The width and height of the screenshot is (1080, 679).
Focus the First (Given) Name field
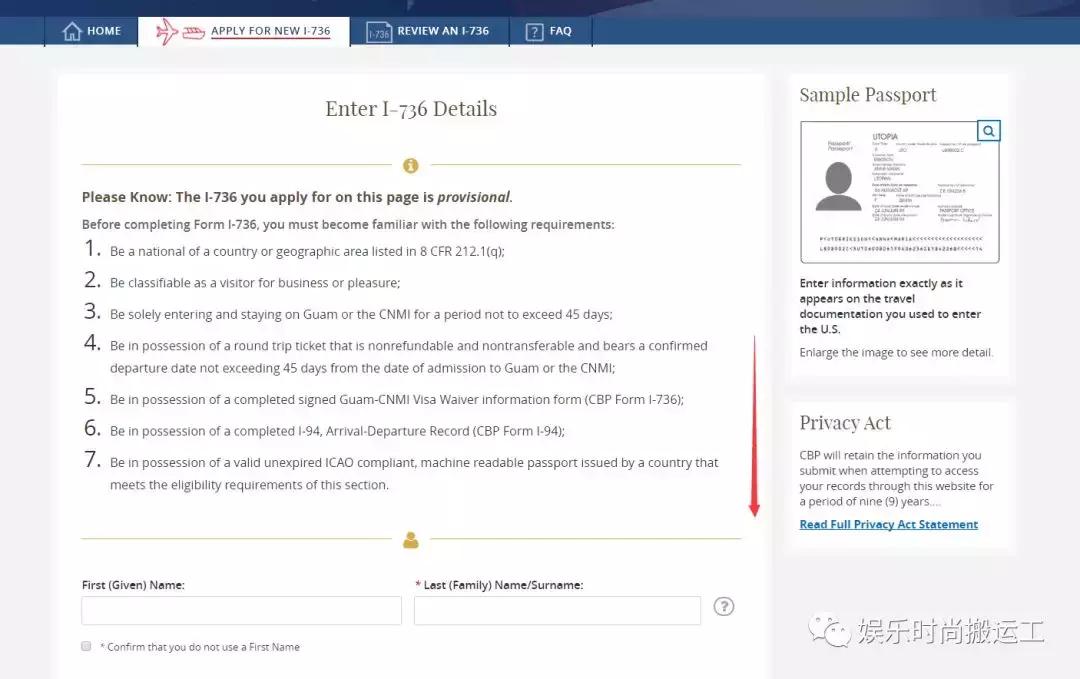point(241,610)
